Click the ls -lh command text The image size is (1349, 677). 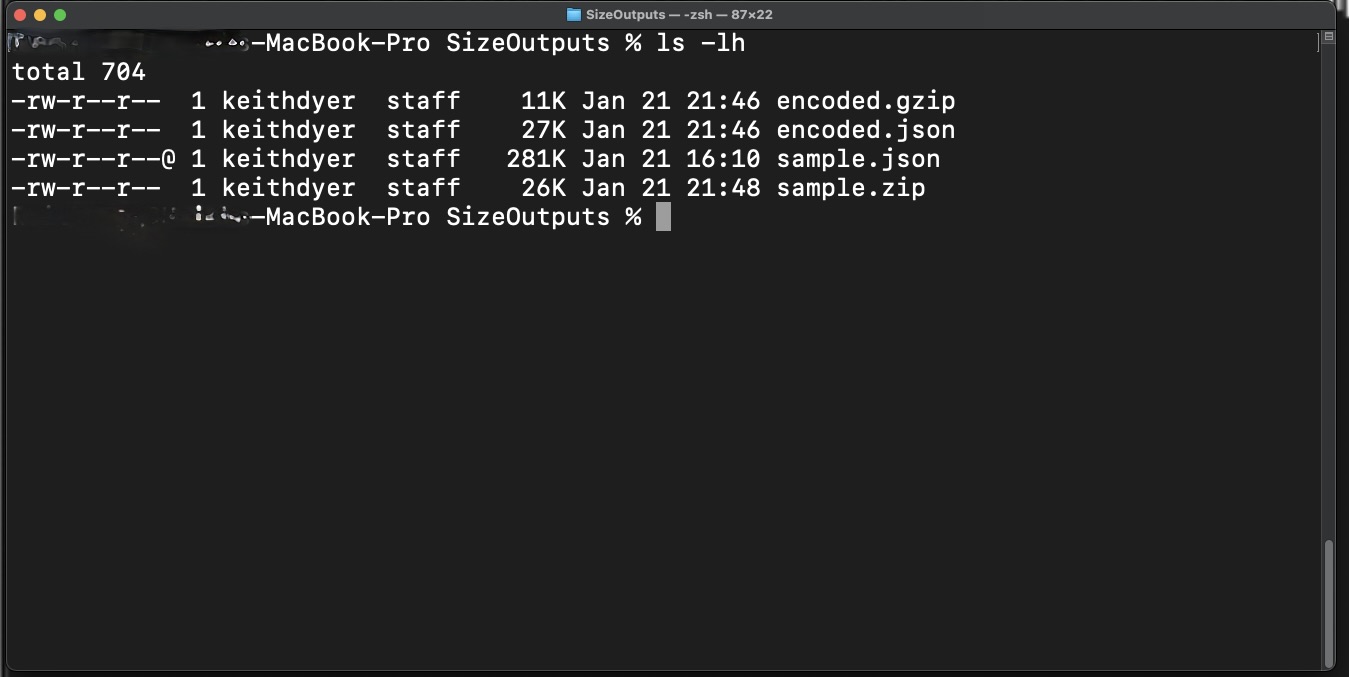(x=700, y=44)
